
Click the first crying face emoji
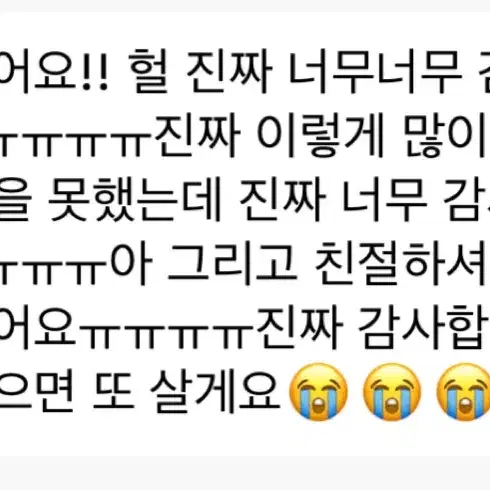click(318, 392)
